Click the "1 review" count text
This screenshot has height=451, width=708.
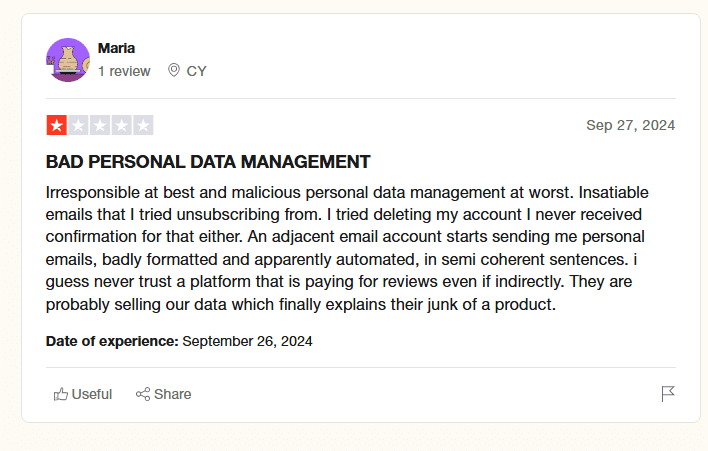[x=124, y=71]
